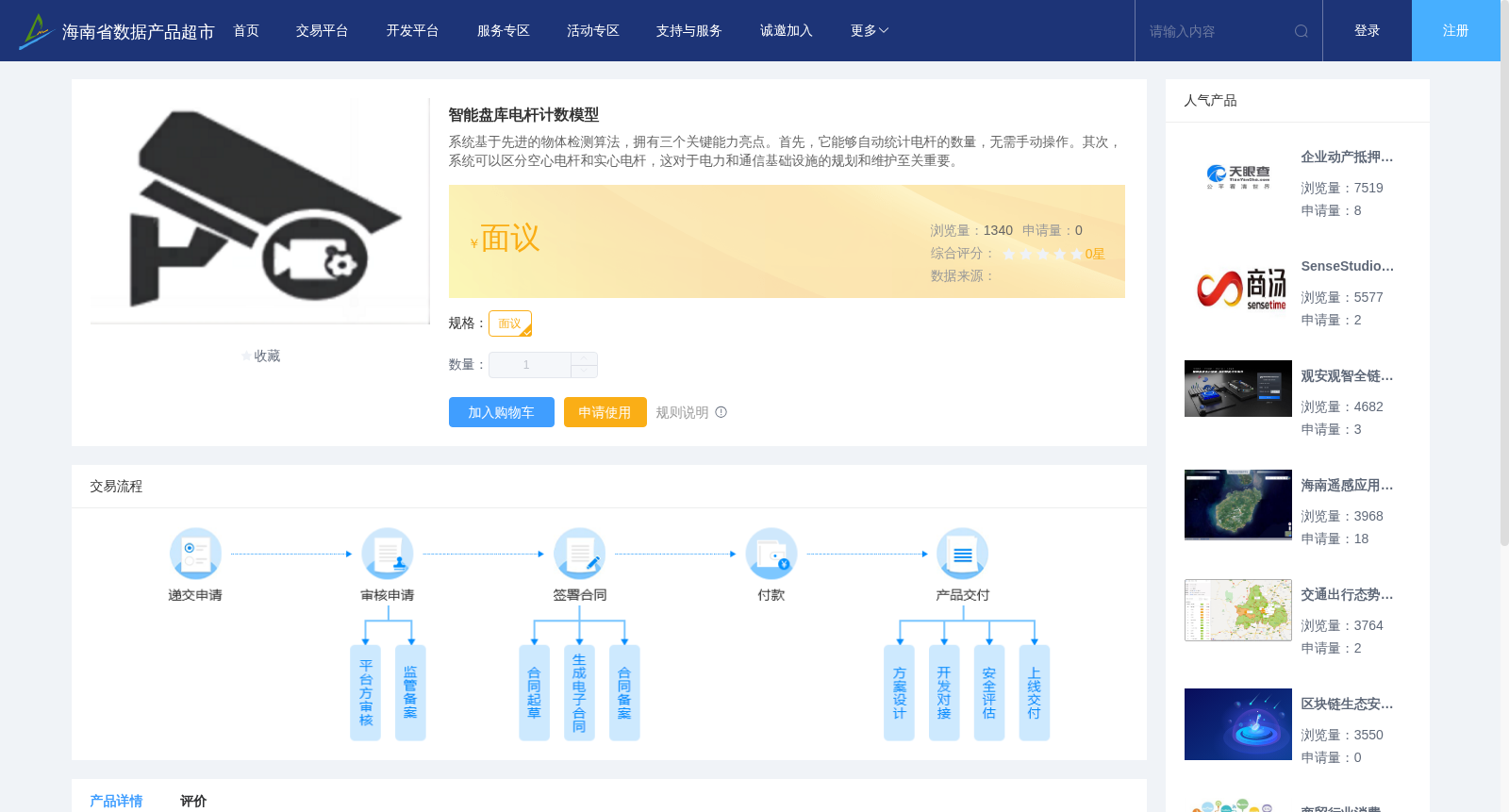
Task: Click the 交易流程 section heading
Action: pyautogui.click(x=116, y=487)
